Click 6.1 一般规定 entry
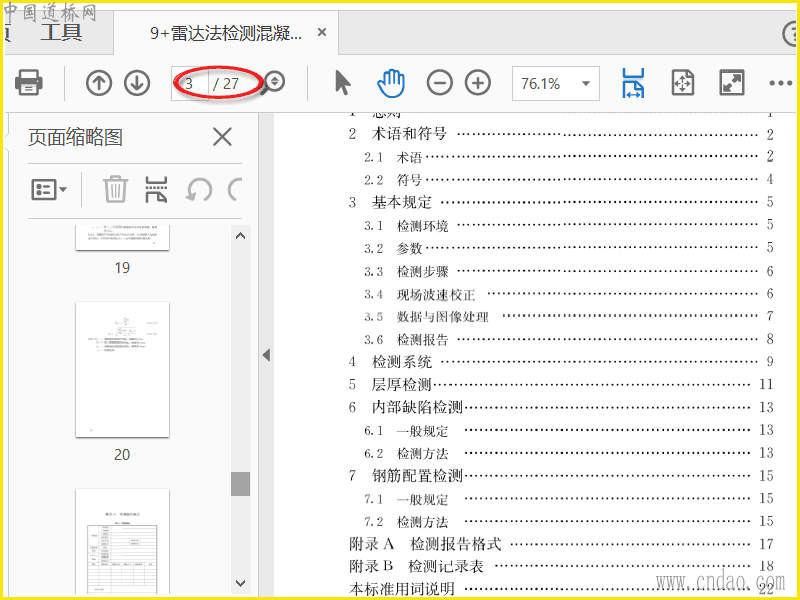The height and width of the screenshot is (600, 800). tap(569, 430)
